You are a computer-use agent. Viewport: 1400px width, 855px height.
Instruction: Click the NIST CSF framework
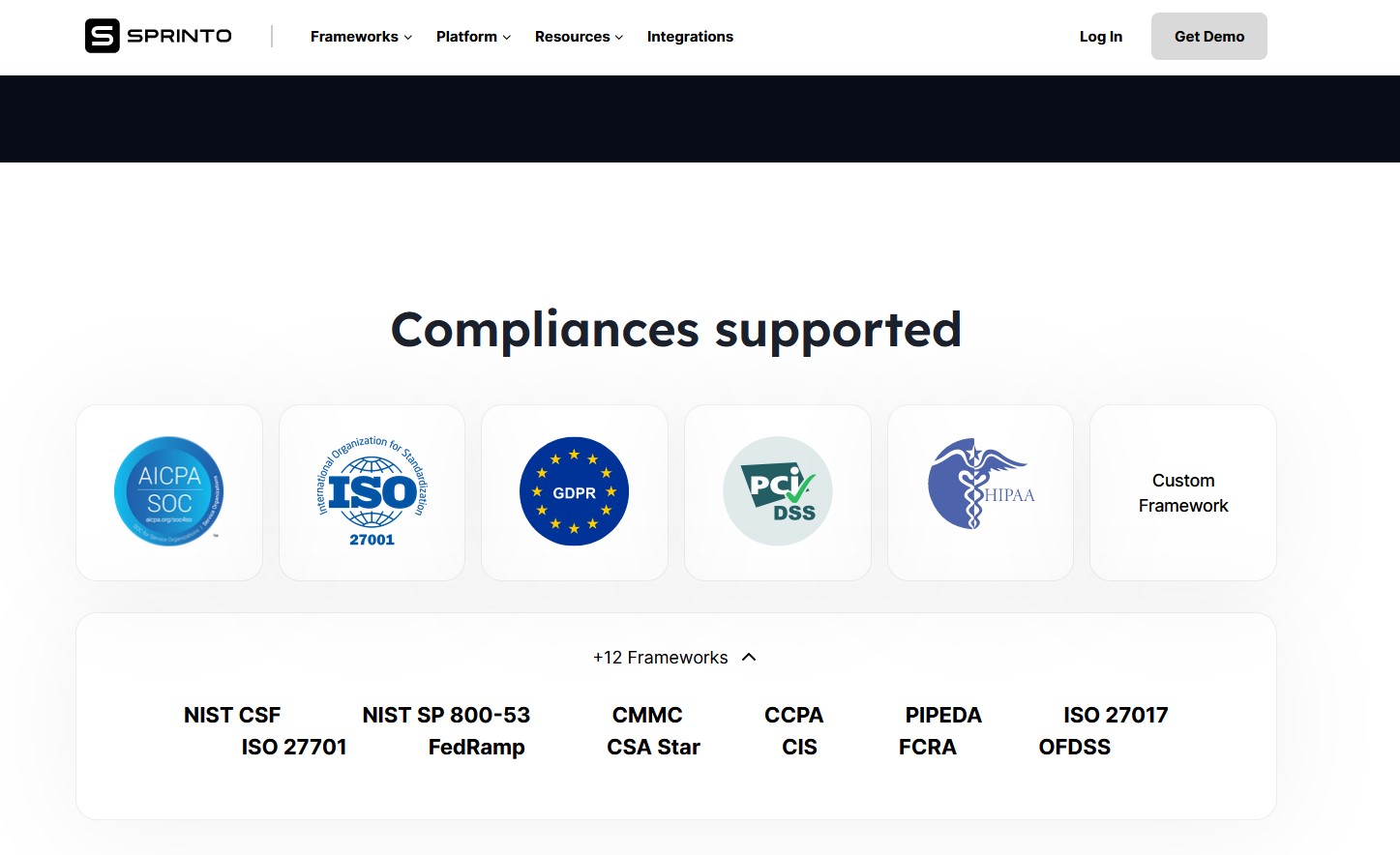232,715
